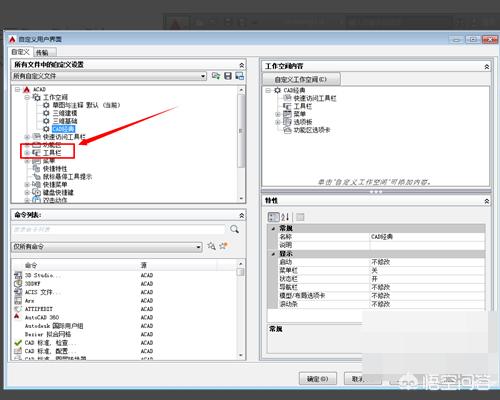Open the 仅所有命令 filter dropdown
500x400 pixels.
198,247
